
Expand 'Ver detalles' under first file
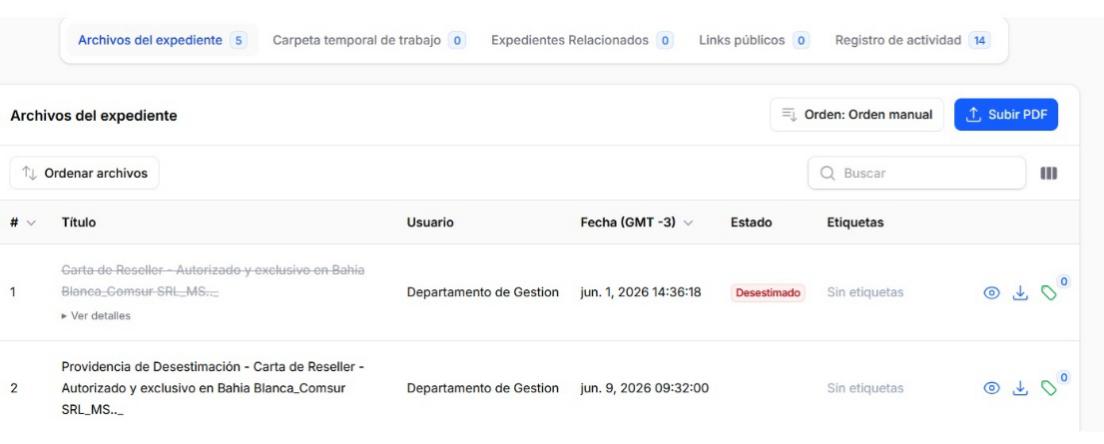[x=96, y=316]
